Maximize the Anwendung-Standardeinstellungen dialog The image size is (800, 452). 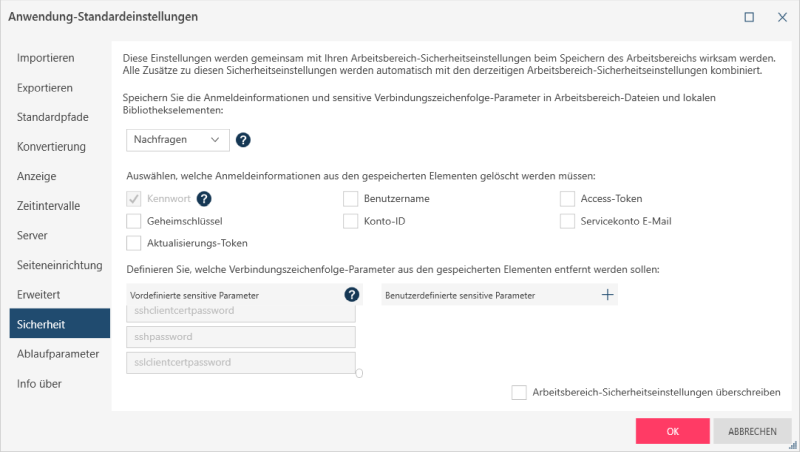point(749,17)
